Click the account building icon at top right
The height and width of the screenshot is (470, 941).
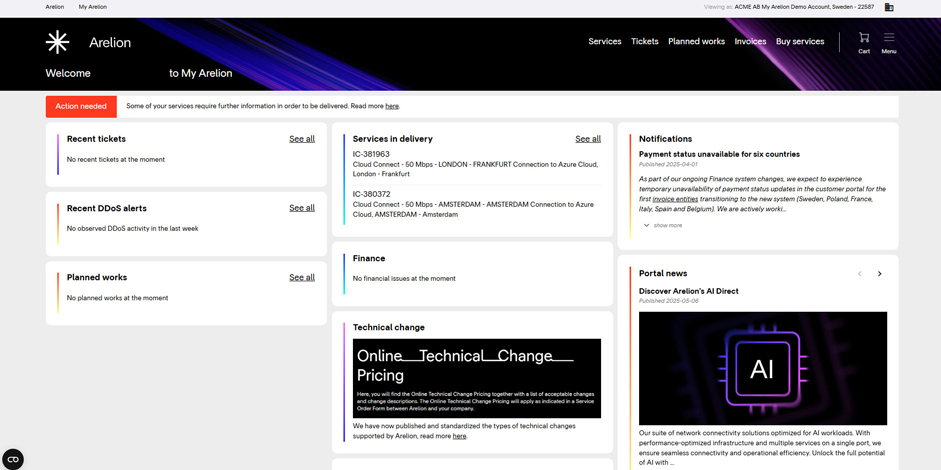[x=888, y=7]
